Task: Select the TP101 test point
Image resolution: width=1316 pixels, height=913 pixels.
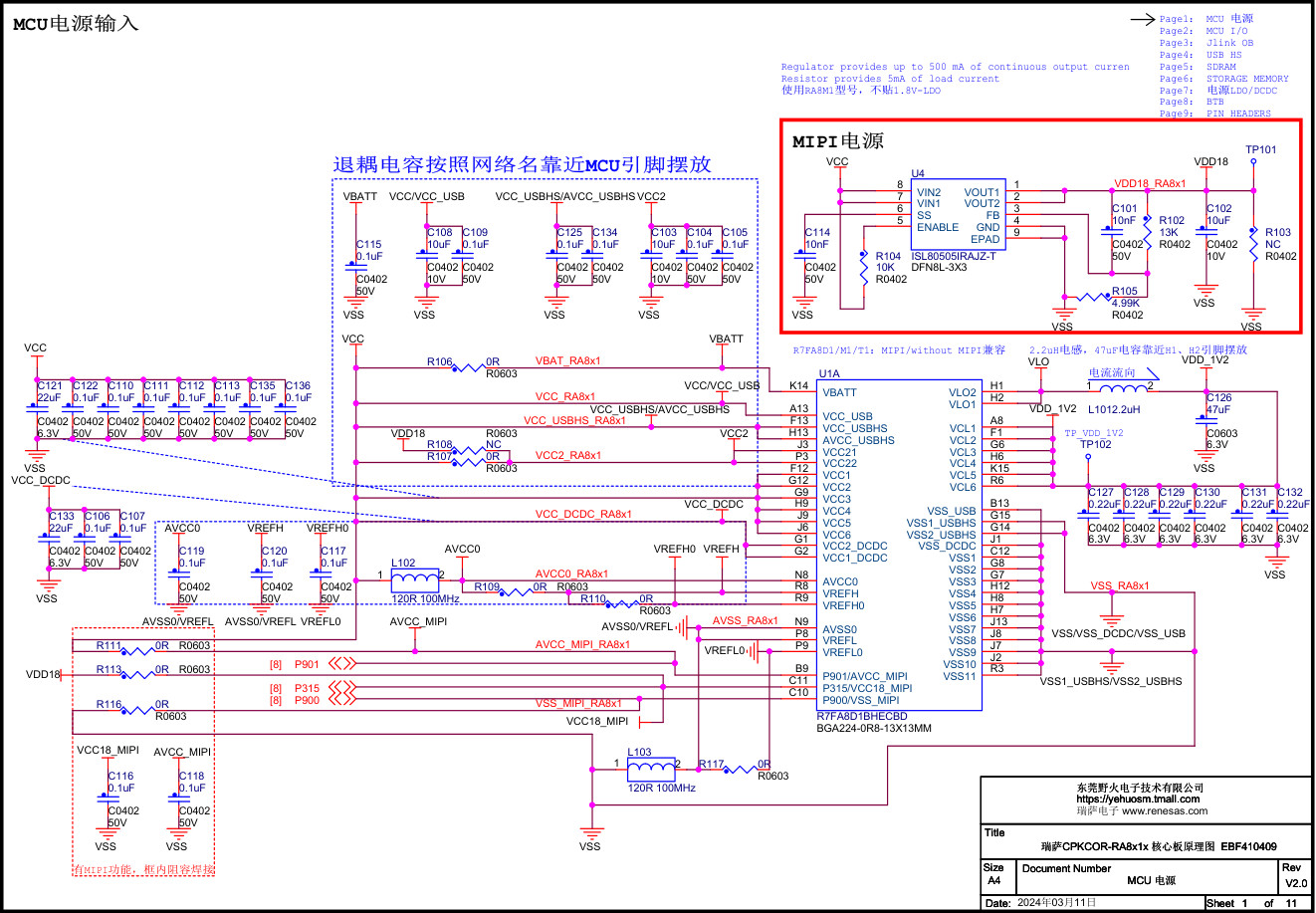Action: [1253, 162]
